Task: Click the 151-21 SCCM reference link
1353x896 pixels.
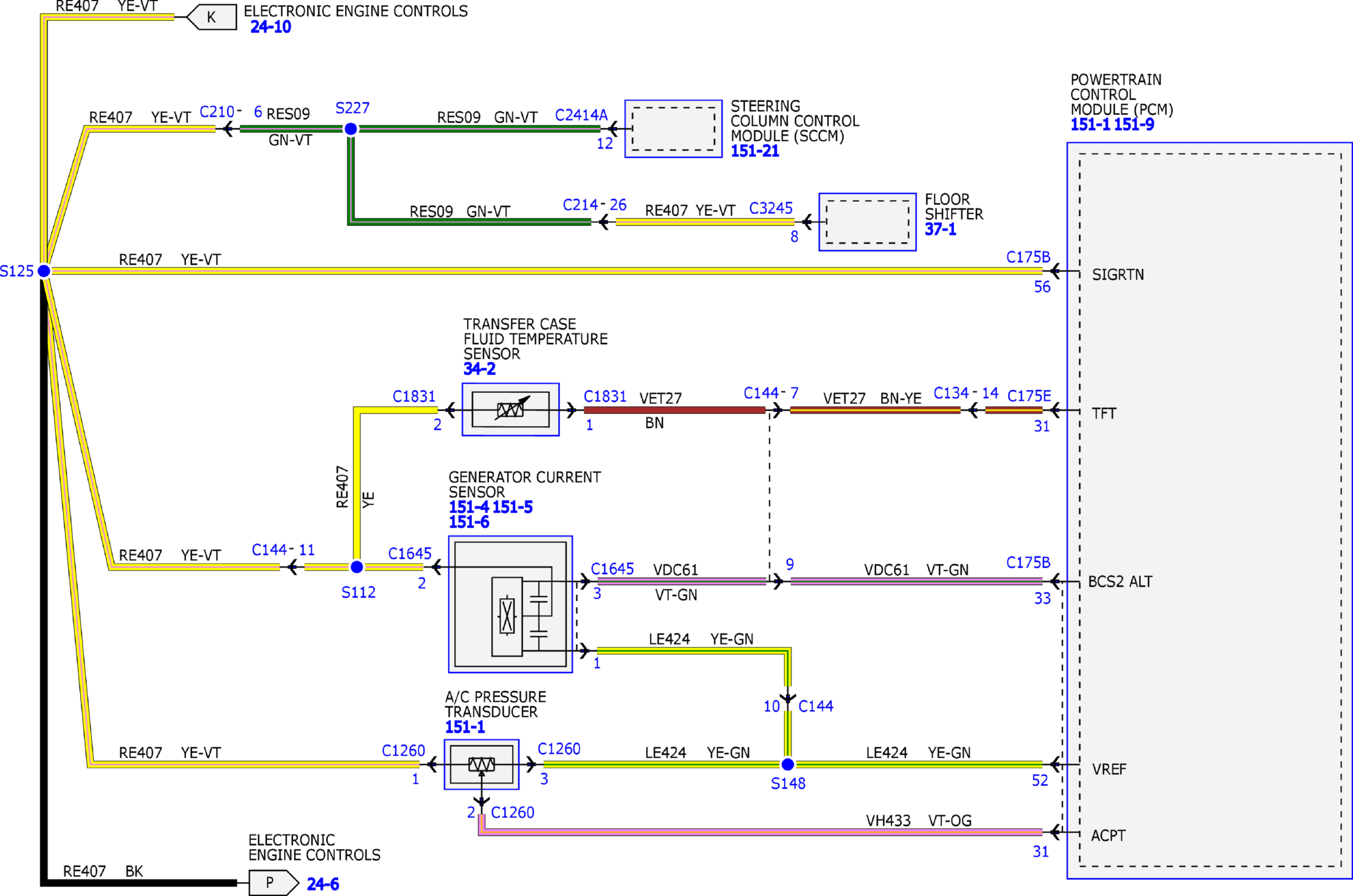Action: [x=755, y=151]
